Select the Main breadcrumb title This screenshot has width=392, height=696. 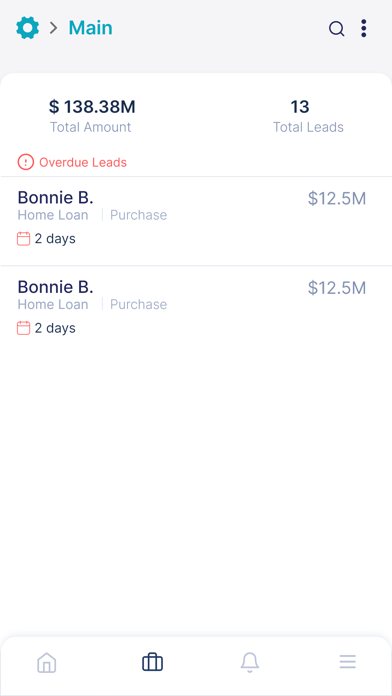(91, 28)
